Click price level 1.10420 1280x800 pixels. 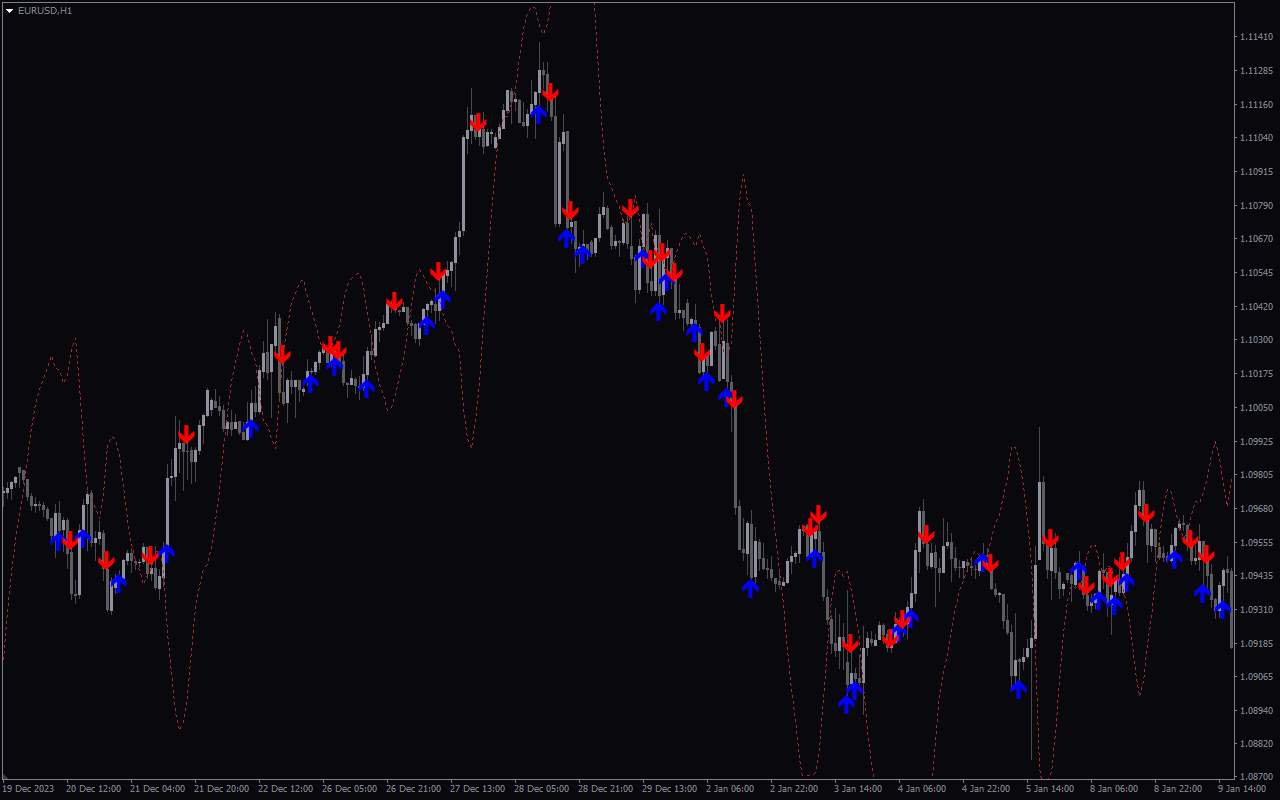(1256, 307)
